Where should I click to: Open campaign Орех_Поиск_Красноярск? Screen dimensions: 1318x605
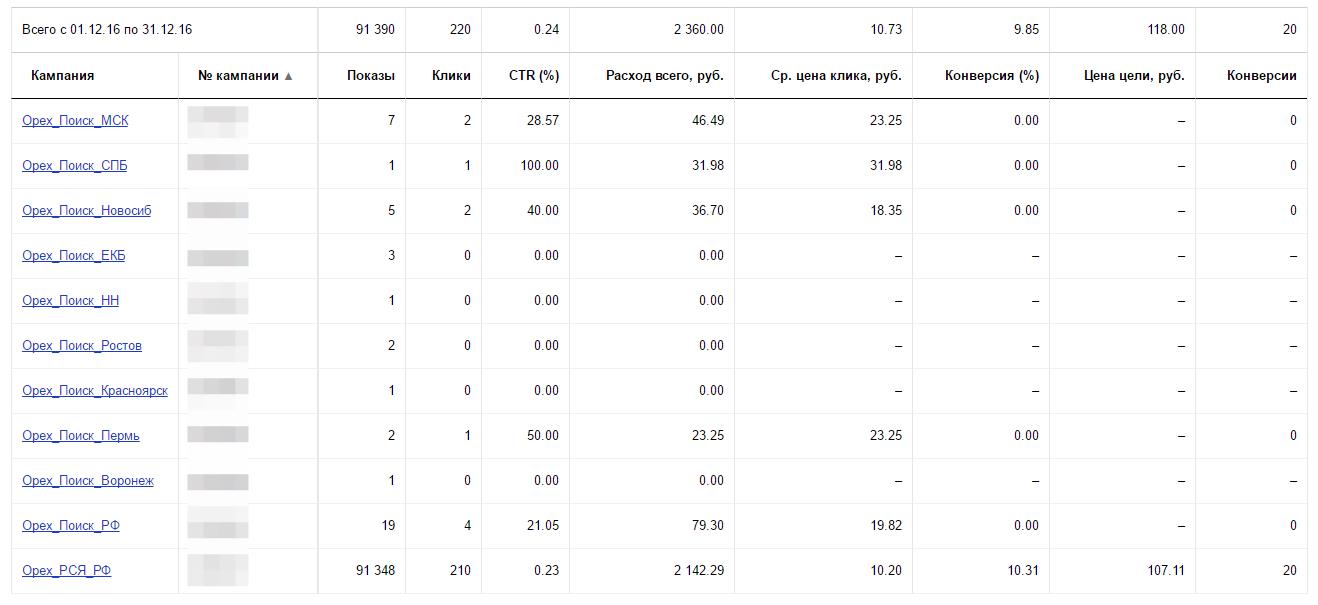95,391
